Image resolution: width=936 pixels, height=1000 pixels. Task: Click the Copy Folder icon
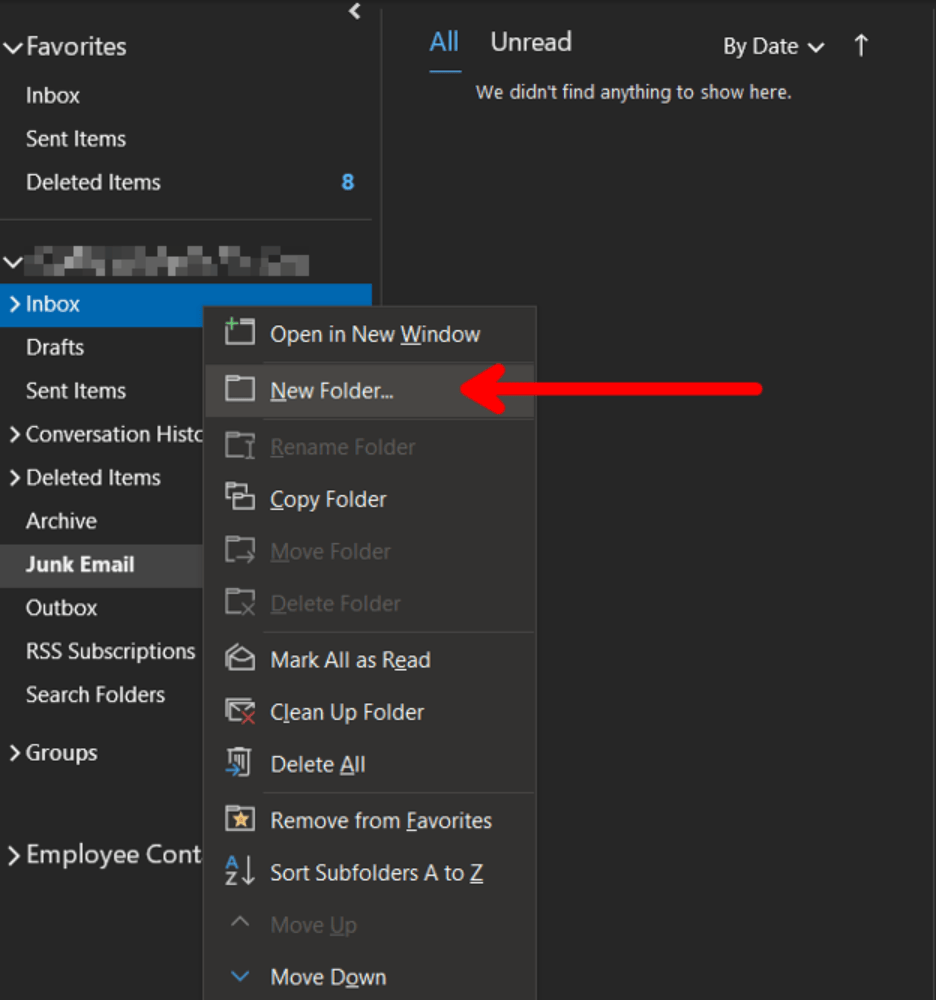tap(239, 497)
